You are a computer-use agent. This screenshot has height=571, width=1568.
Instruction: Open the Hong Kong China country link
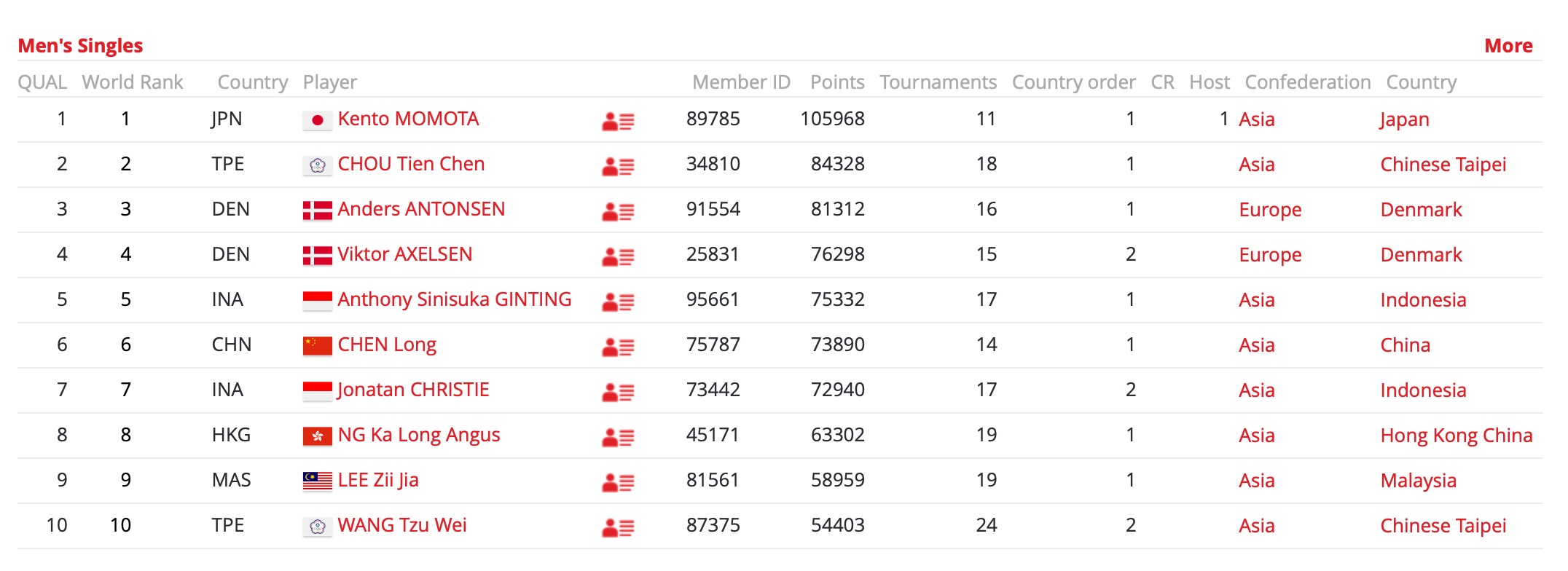point(1457,436)
